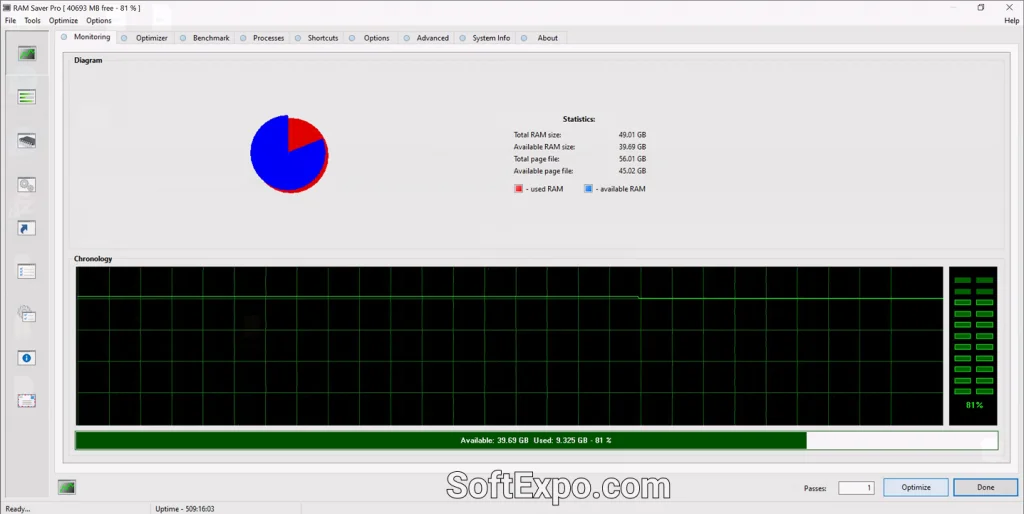Click the Optimize button
The image size is (1024, 514).
(916, 487)
